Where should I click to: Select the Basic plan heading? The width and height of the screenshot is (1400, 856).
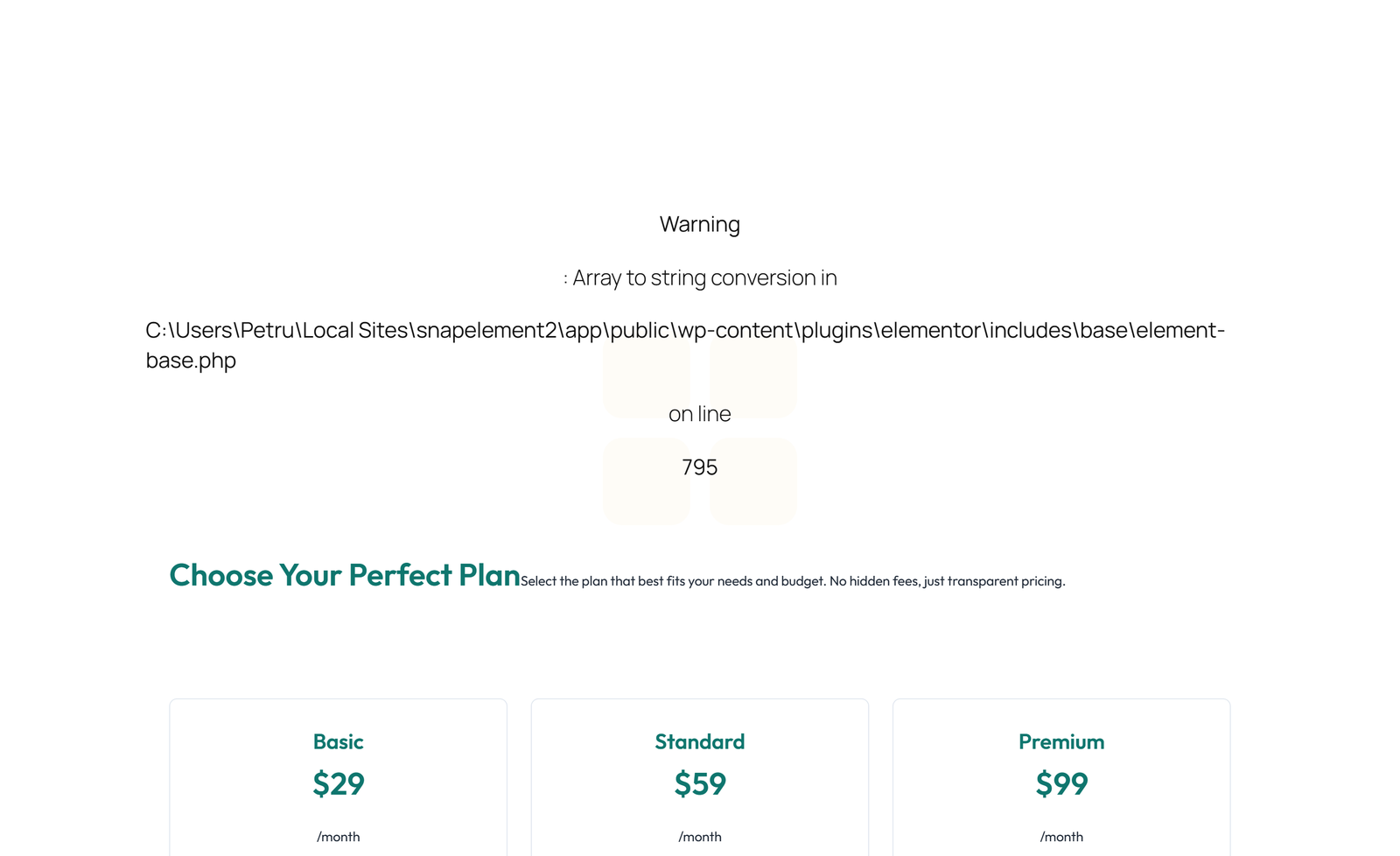pyautogui.click(x=338, y=741)
